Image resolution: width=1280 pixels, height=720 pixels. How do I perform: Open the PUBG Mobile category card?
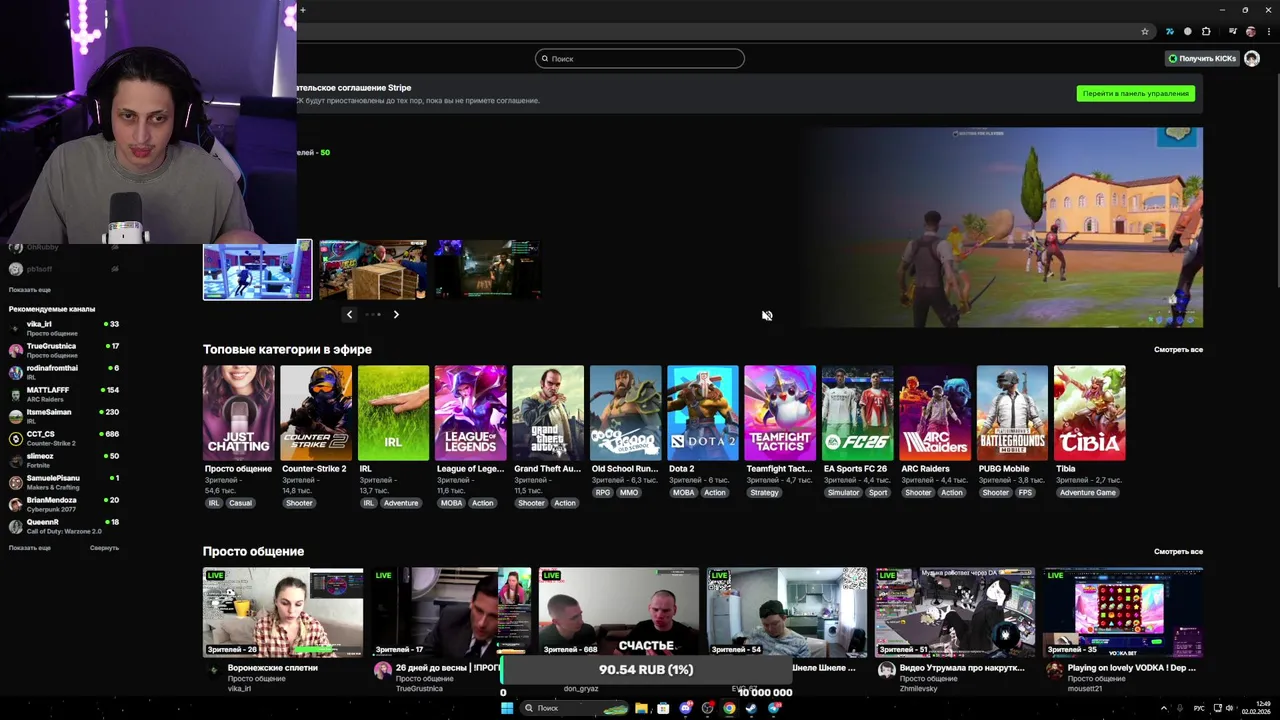1012,413
